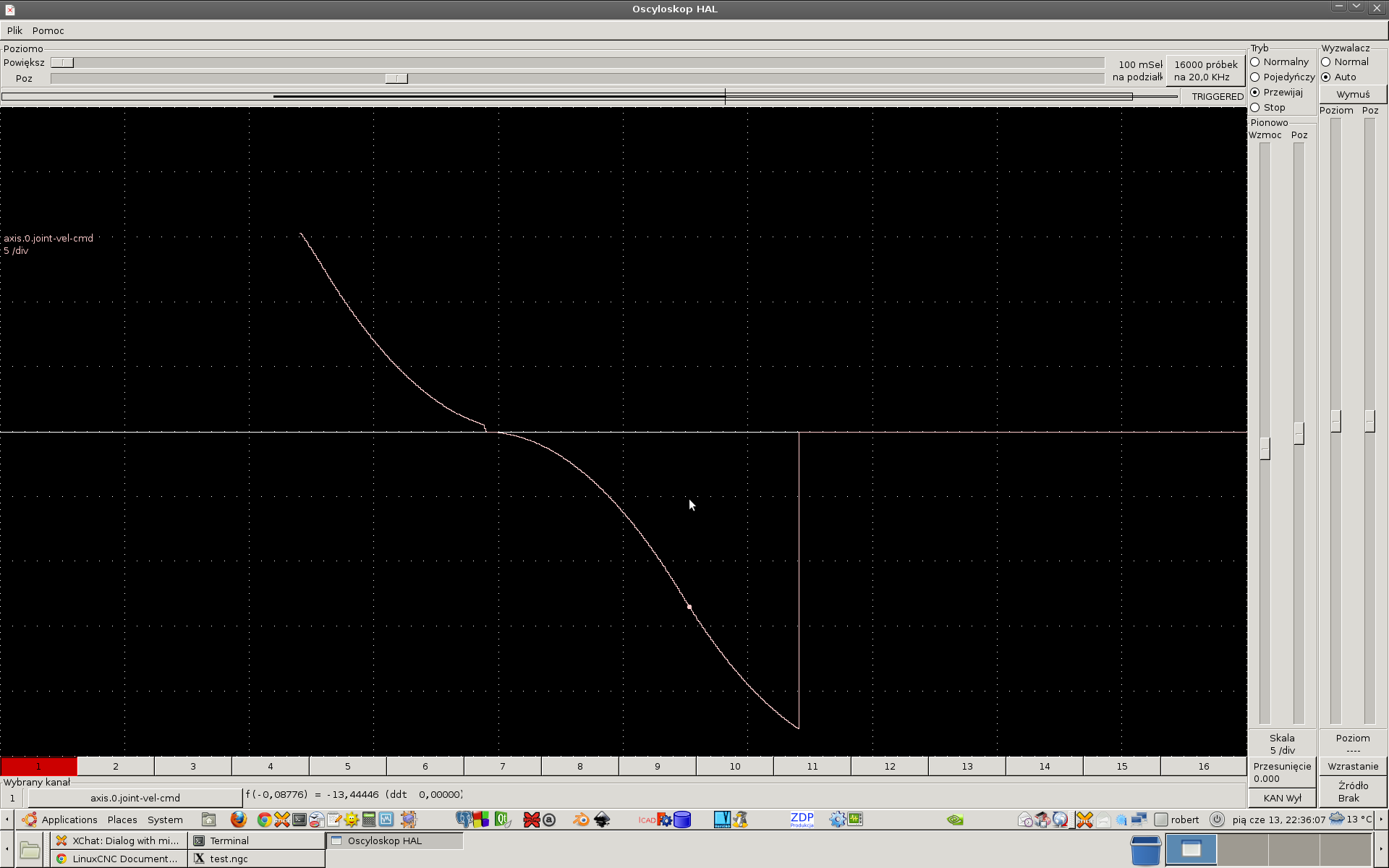Select channel 7 button
This screenshot has width=1389, height=868.
[502, 766]
